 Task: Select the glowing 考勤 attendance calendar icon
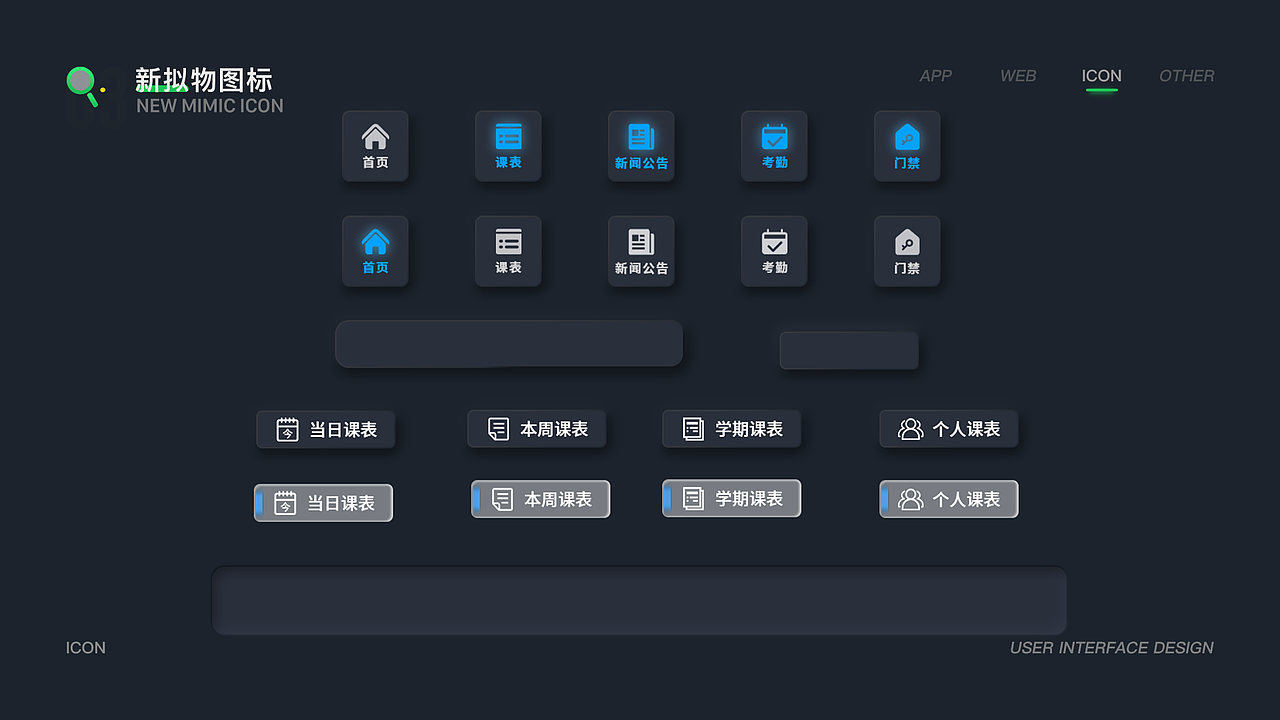[x=774, y=146]
